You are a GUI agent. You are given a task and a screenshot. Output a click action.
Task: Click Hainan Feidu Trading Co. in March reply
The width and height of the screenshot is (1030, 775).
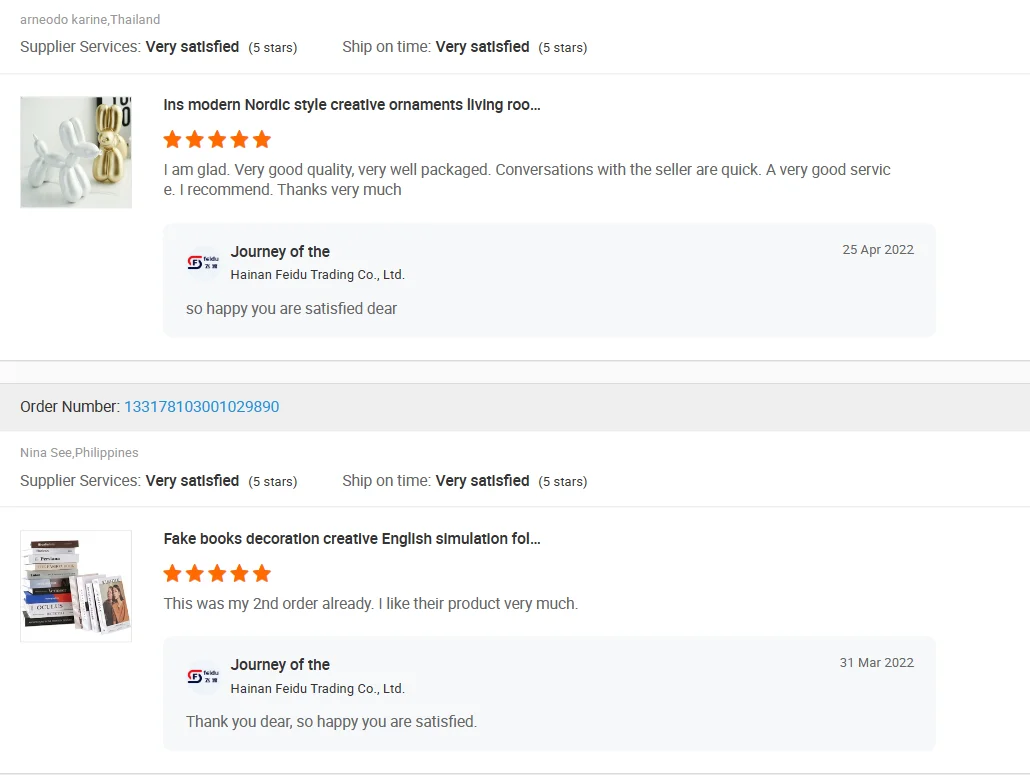pos(317,689)
